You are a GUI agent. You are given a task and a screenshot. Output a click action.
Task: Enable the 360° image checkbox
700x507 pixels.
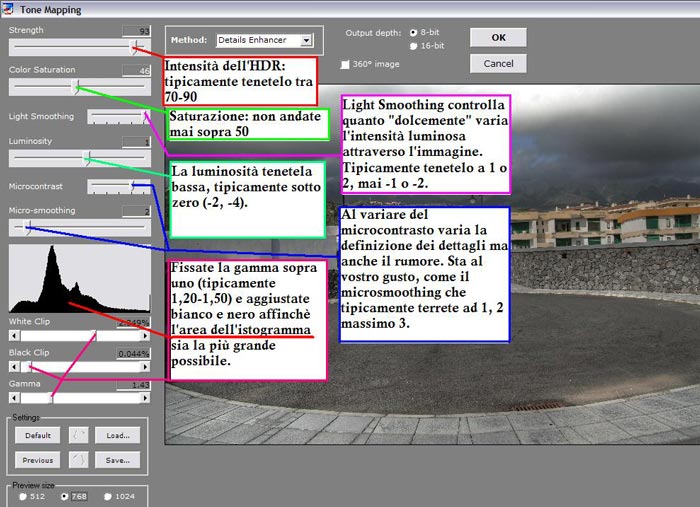tap(346, 64)
